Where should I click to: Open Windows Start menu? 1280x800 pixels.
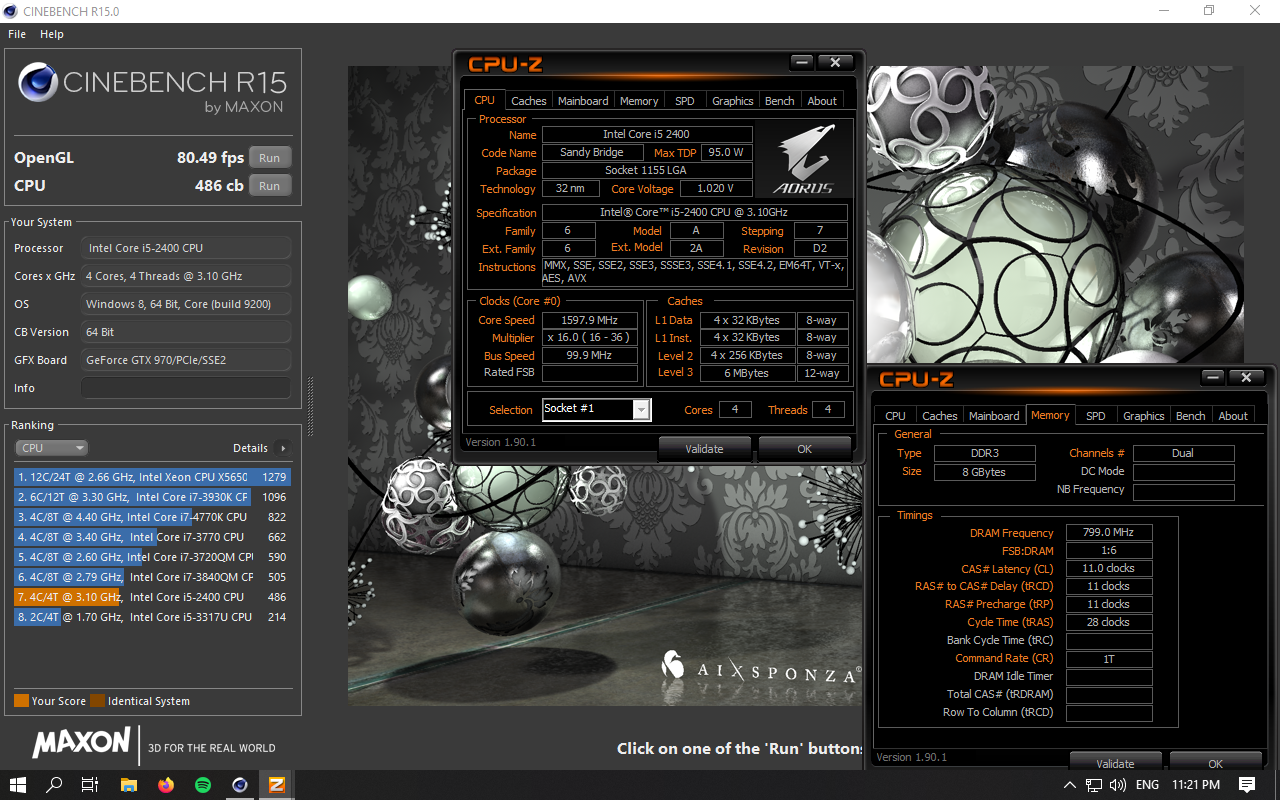click(x=18, y=785)
